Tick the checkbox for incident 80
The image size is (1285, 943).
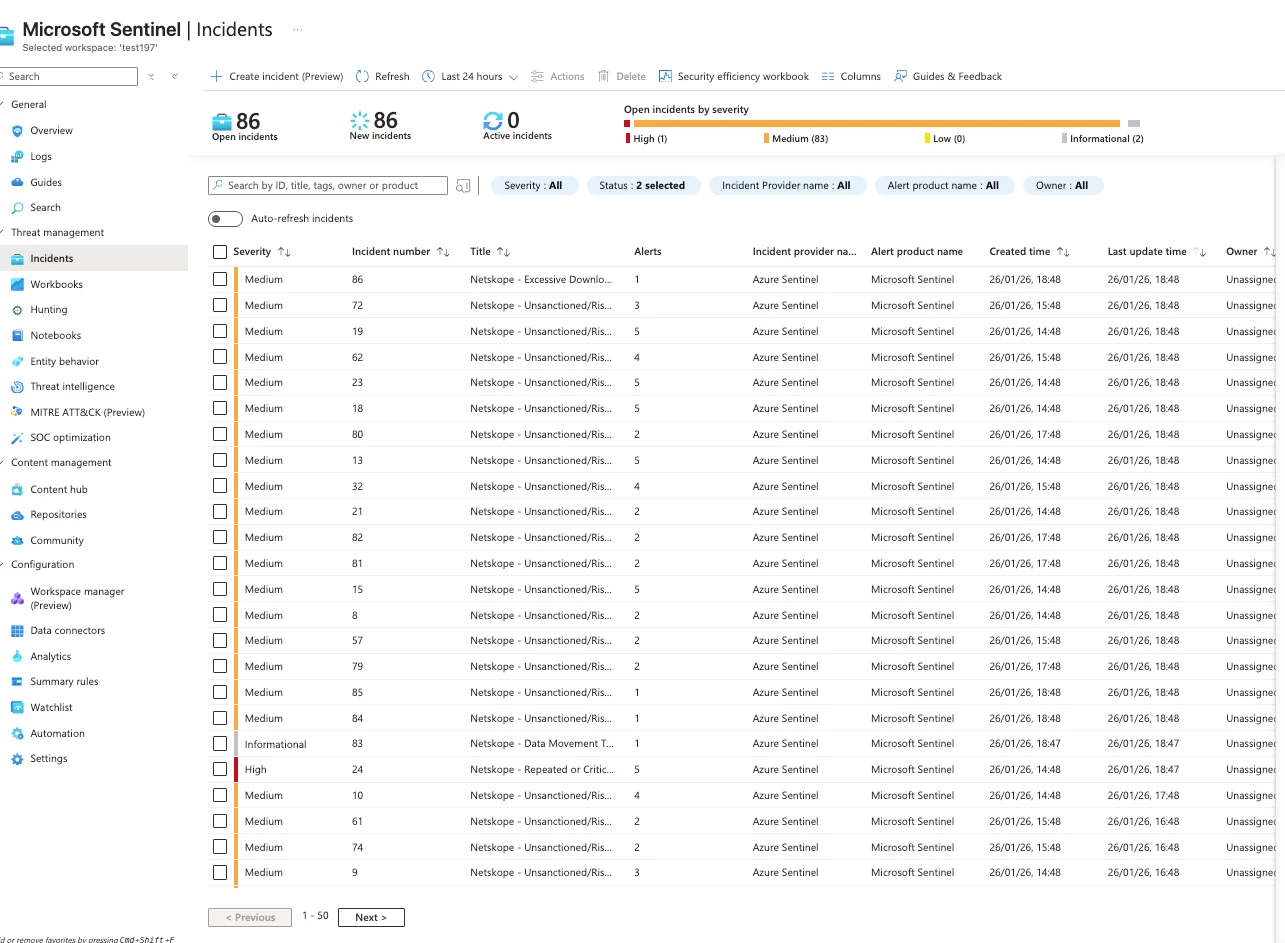pos(220,434)
